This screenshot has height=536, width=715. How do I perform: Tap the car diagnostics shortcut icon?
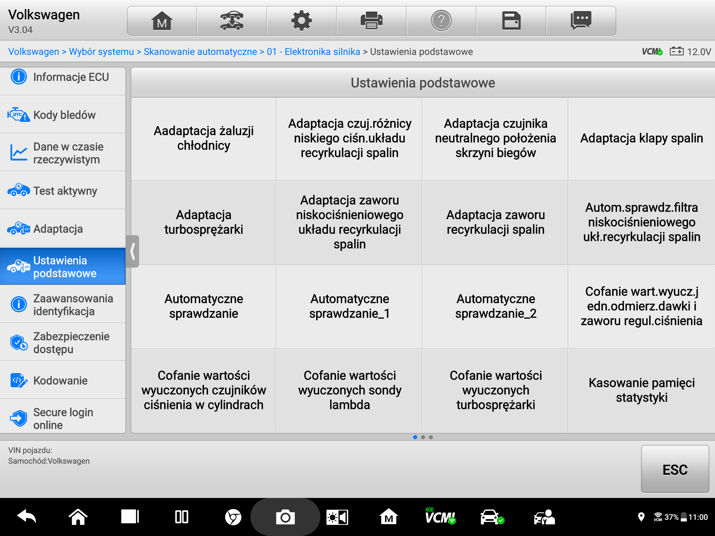tap(492, 517)
